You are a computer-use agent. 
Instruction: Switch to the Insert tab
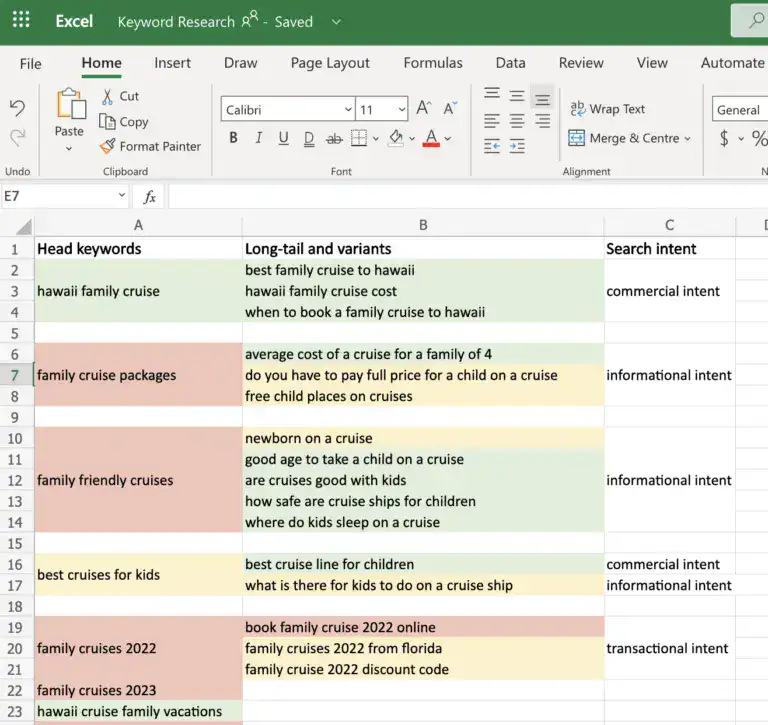click(x=172, y=62)
